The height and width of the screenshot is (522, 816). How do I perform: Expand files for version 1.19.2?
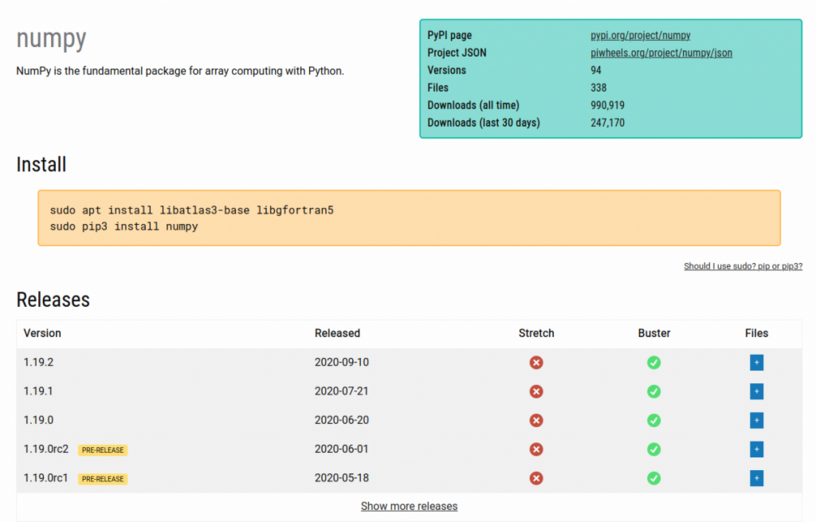(x=756, y=362)
